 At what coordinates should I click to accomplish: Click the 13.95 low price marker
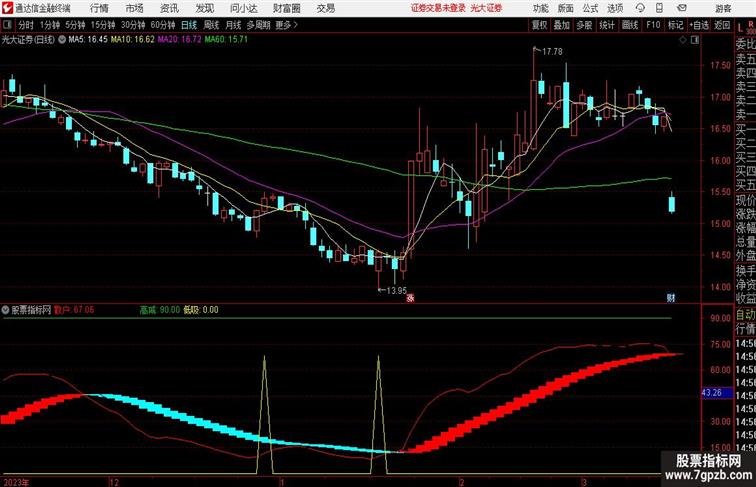(396, 290)
